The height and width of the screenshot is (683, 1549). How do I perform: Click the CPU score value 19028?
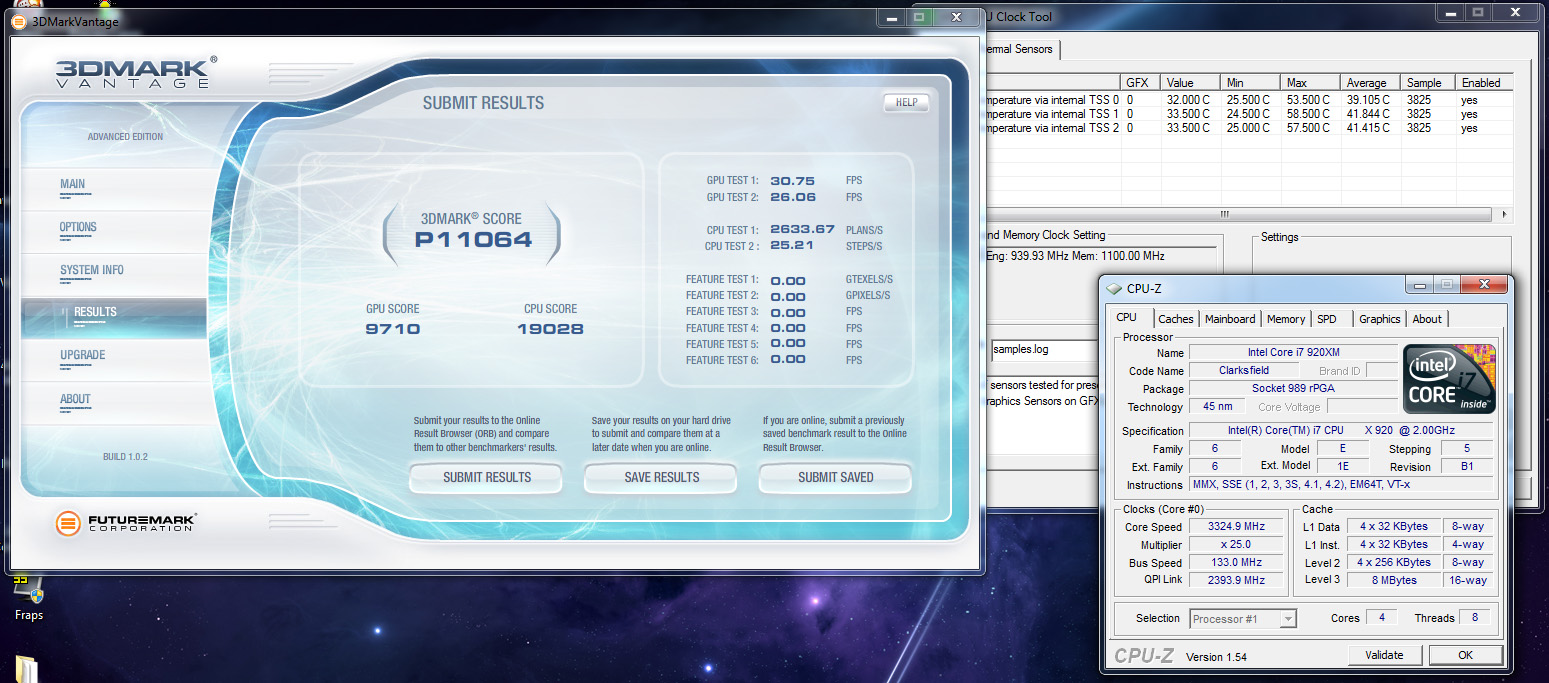[550, 329]
